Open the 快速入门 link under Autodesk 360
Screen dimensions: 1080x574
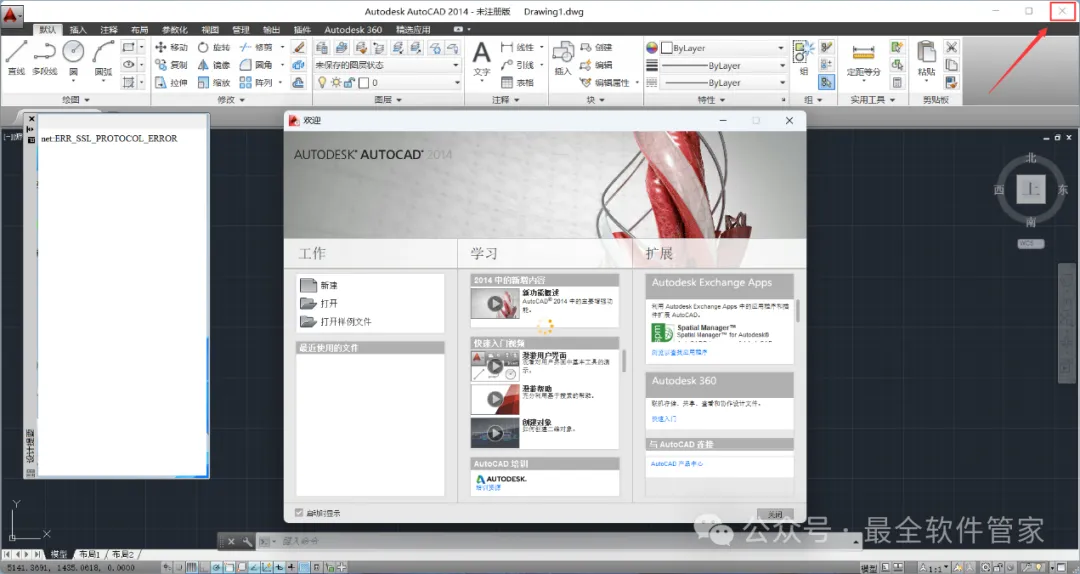point(664,419)
